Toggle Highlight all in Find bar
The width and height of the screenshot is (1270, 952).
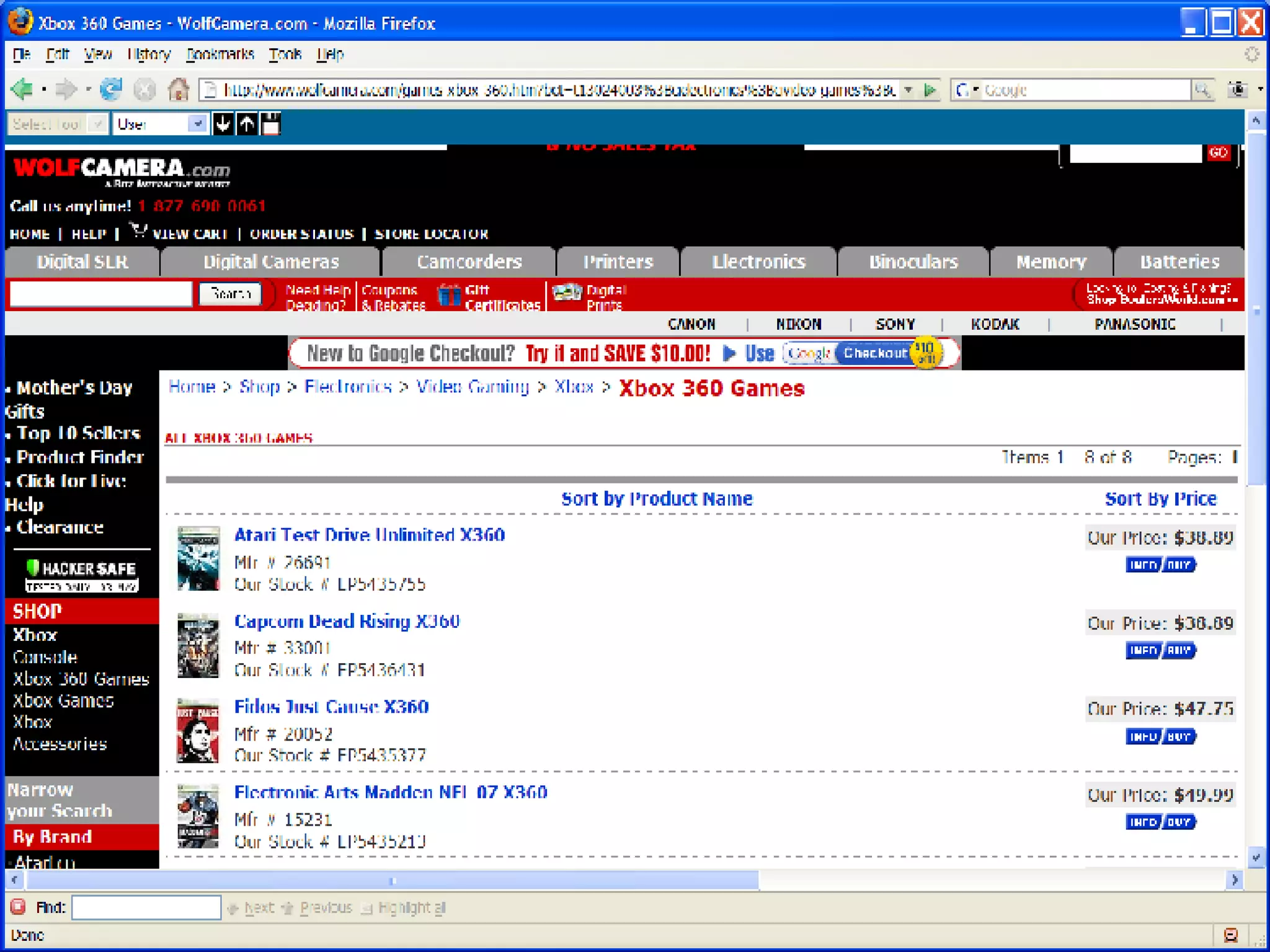tap(404, 908)
